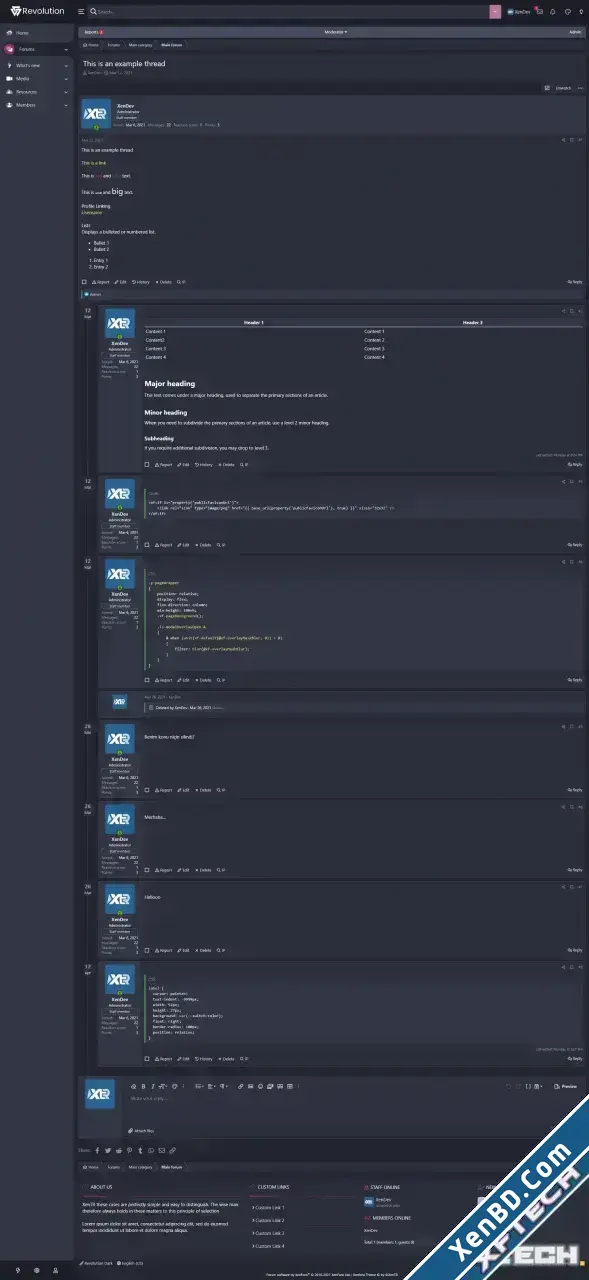Click the Unwatch button
The width and height of the screenshot is (589, 1280).
(x=564, y=88)
